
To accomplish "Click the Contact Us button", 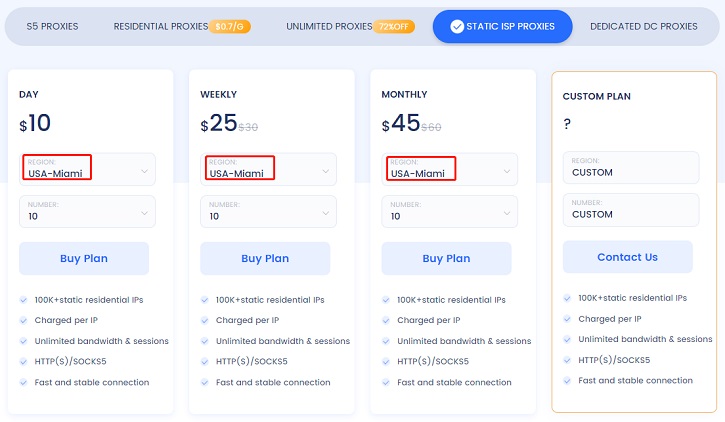I will [627, 257].
